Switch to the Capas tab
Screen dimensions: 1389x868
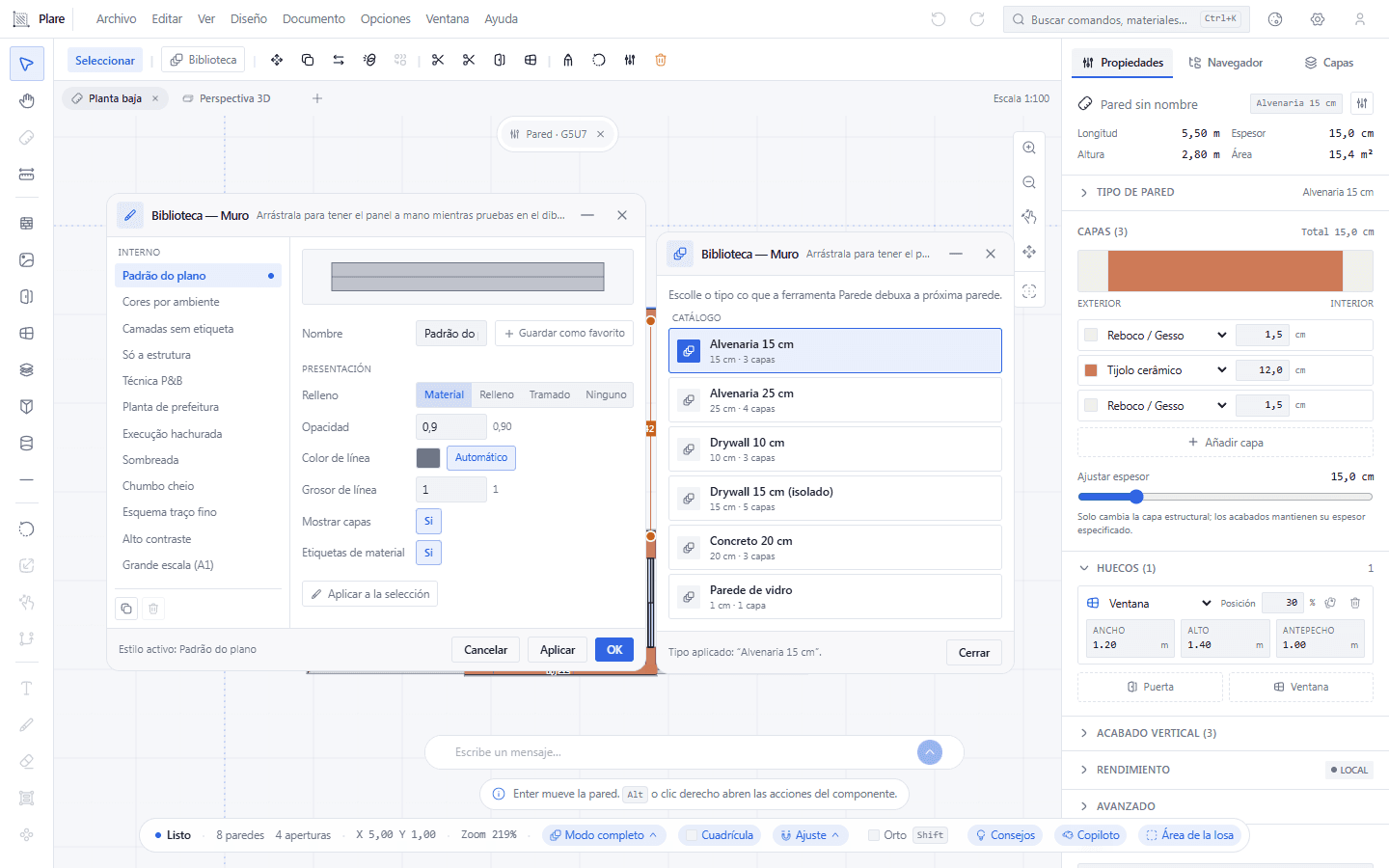click(1329, 63)
